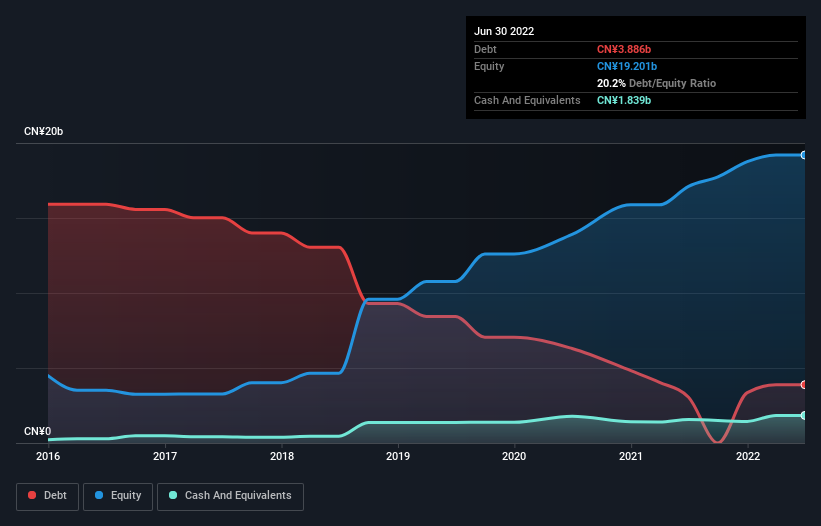Click the 2017 x-axis label
The width and height of the screenshot is (821, 526).
coord(165,456)
